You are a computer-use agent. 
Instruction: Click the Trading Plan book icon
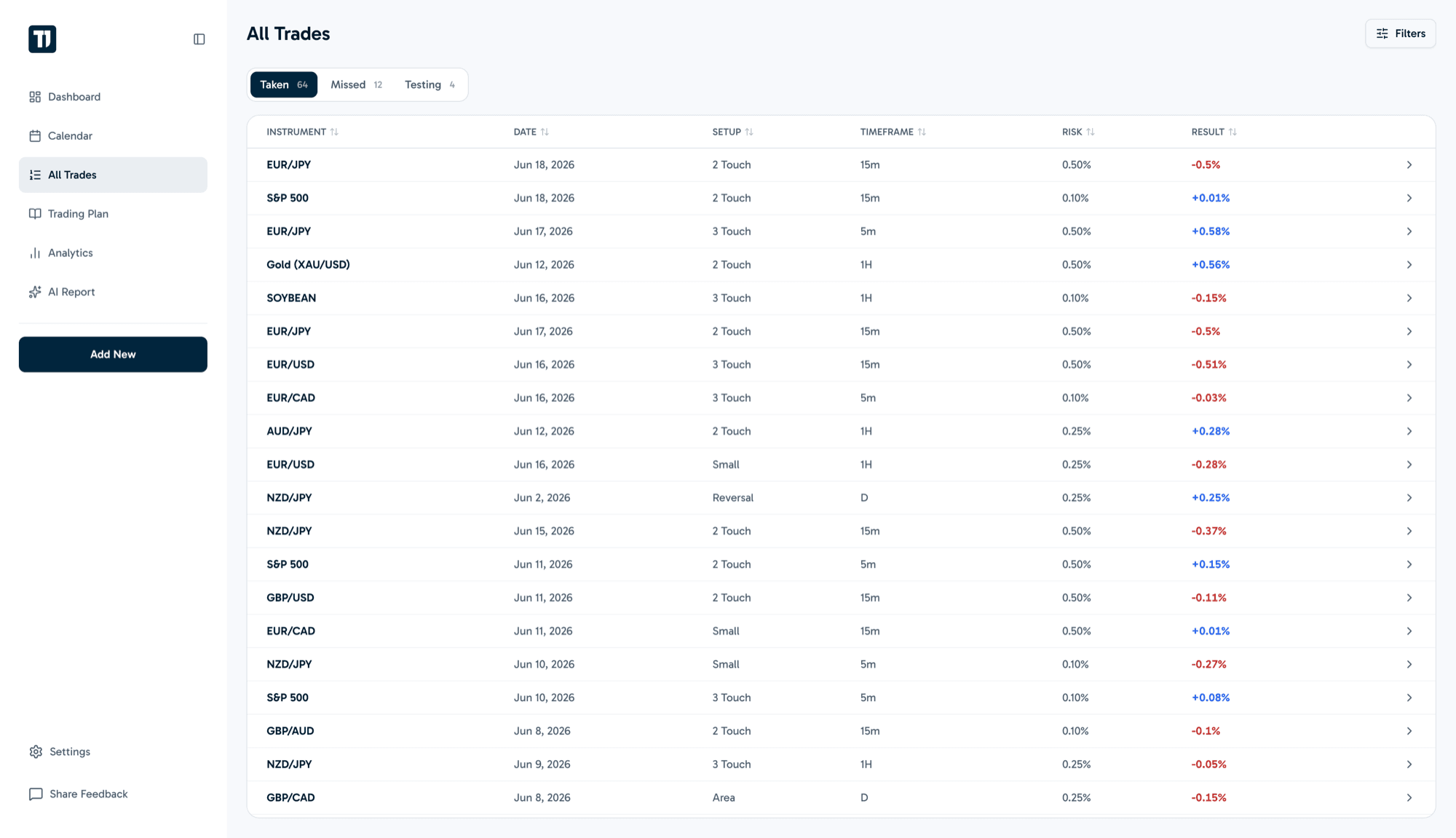(35, 214)
